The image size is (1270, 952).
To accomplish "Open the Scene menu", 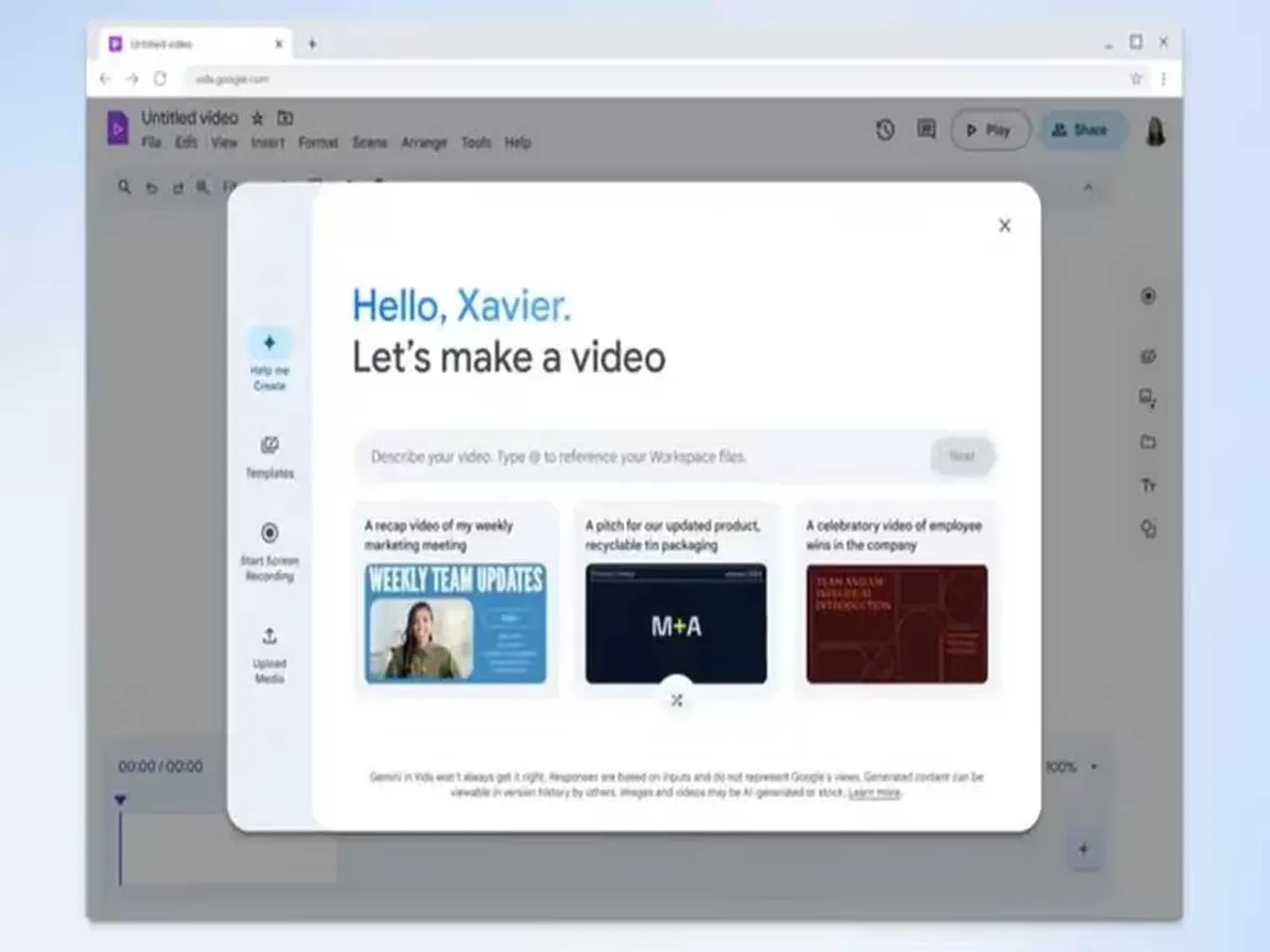I will tap(369, 143).
